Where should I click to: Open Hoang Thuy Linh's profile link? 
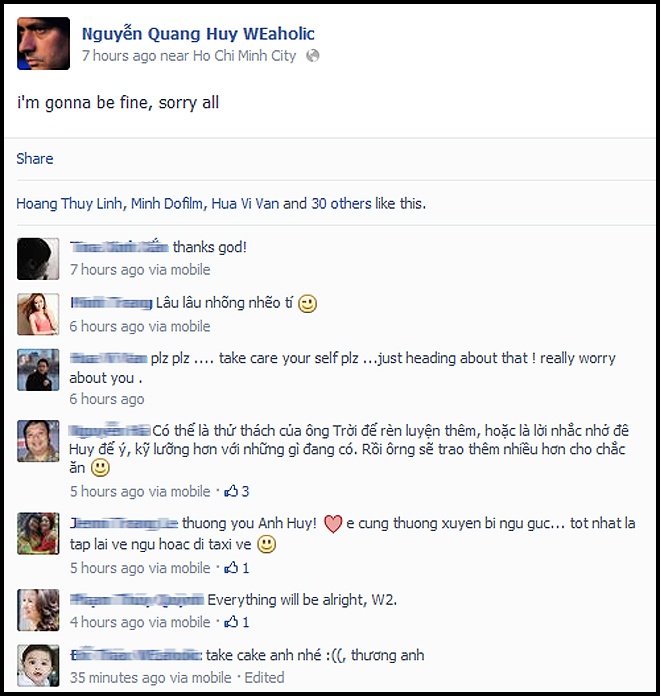tap(69, 203)
